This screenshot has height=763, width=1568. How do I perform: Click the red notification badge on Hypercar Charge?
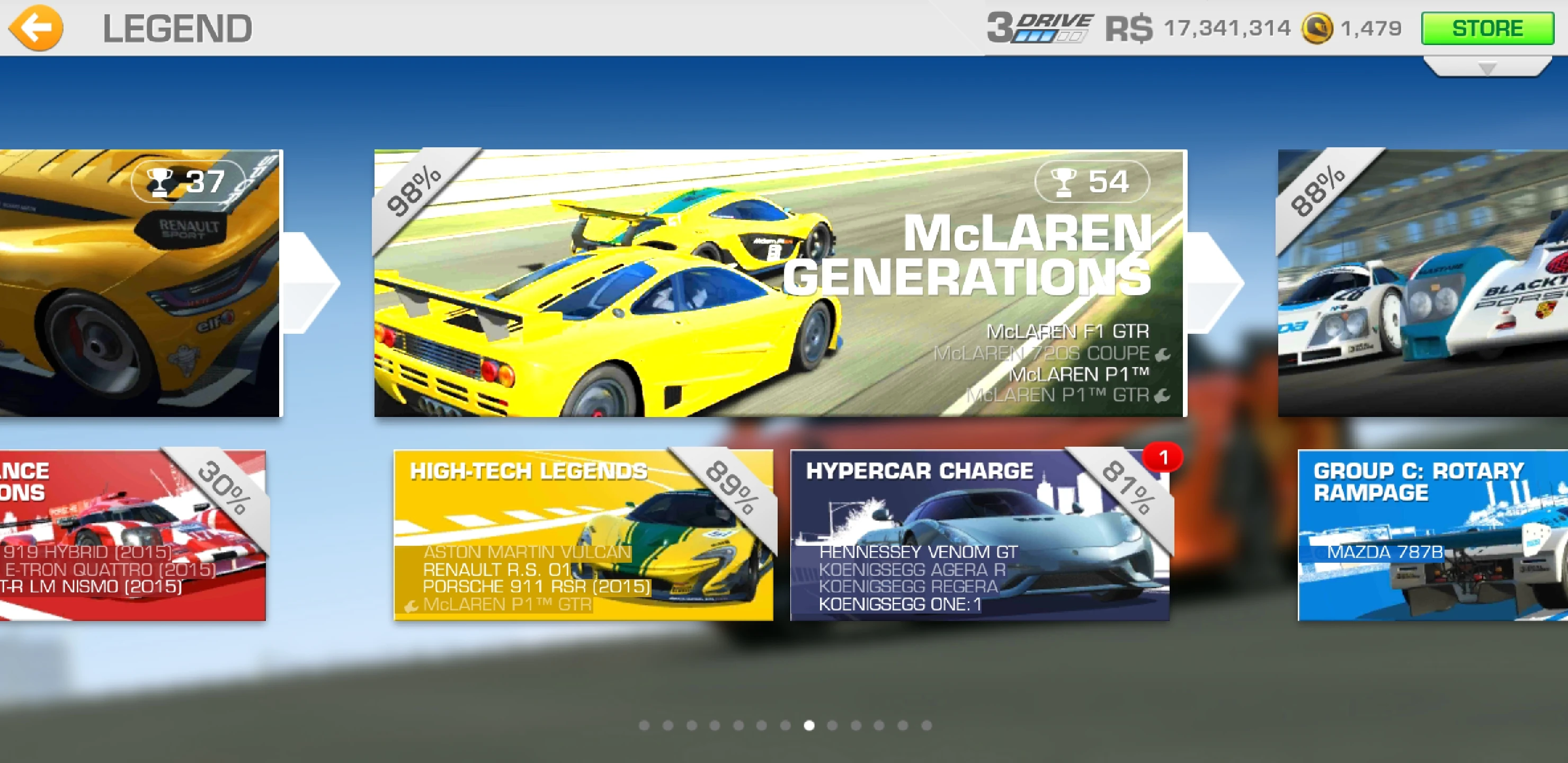tap(1163, 457)
